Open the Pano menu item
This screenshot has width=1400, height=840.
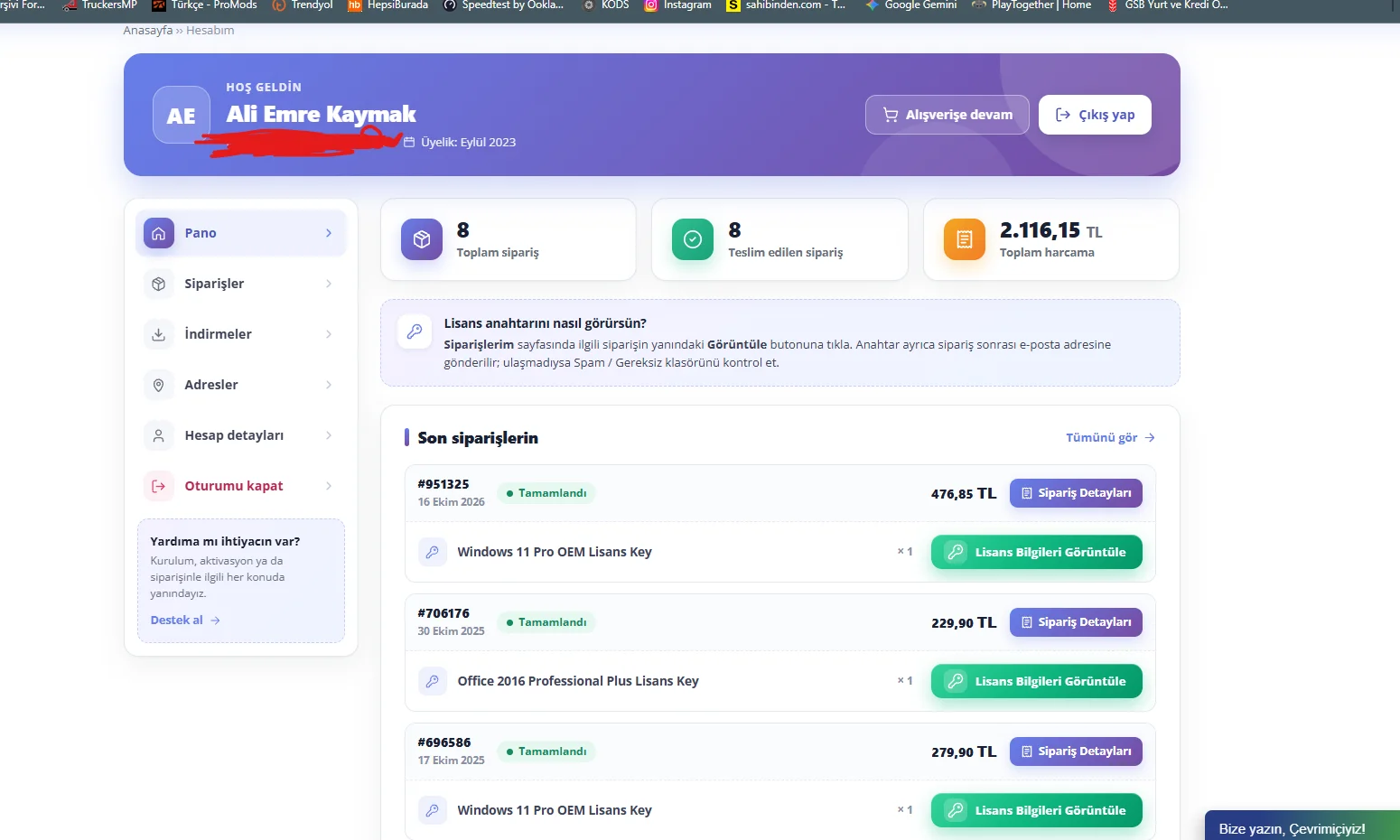coord(241,233)
